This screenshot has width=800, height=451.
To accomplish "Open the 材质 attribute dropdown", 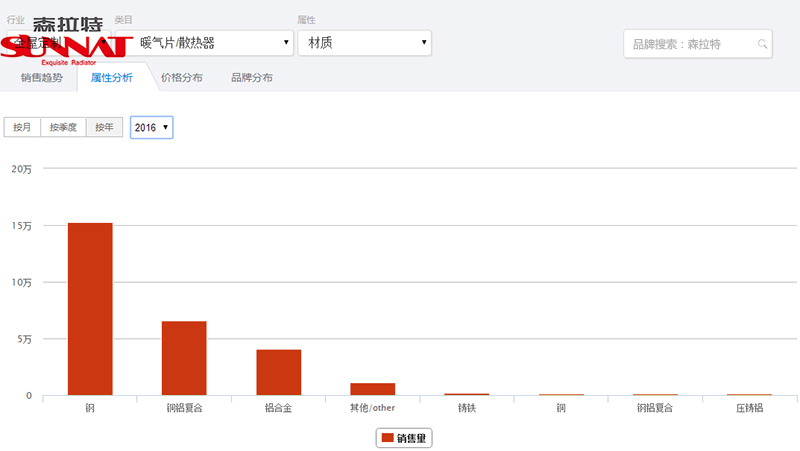I will coord(364,43).
